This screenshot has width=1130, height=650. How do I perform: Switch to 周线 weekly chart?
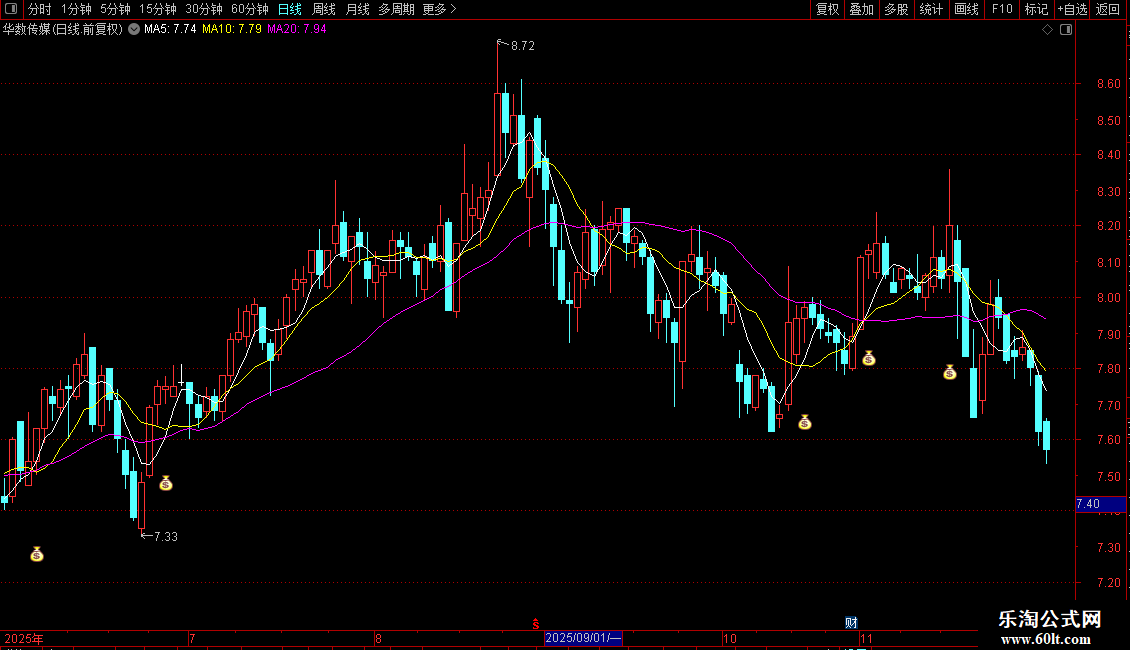(324, 9)
